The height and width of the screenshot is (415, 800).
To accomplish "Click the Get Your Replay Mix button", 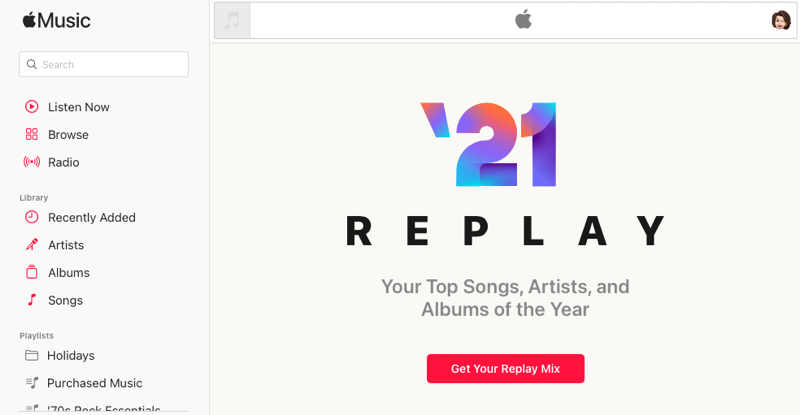I will coord(505,368).
